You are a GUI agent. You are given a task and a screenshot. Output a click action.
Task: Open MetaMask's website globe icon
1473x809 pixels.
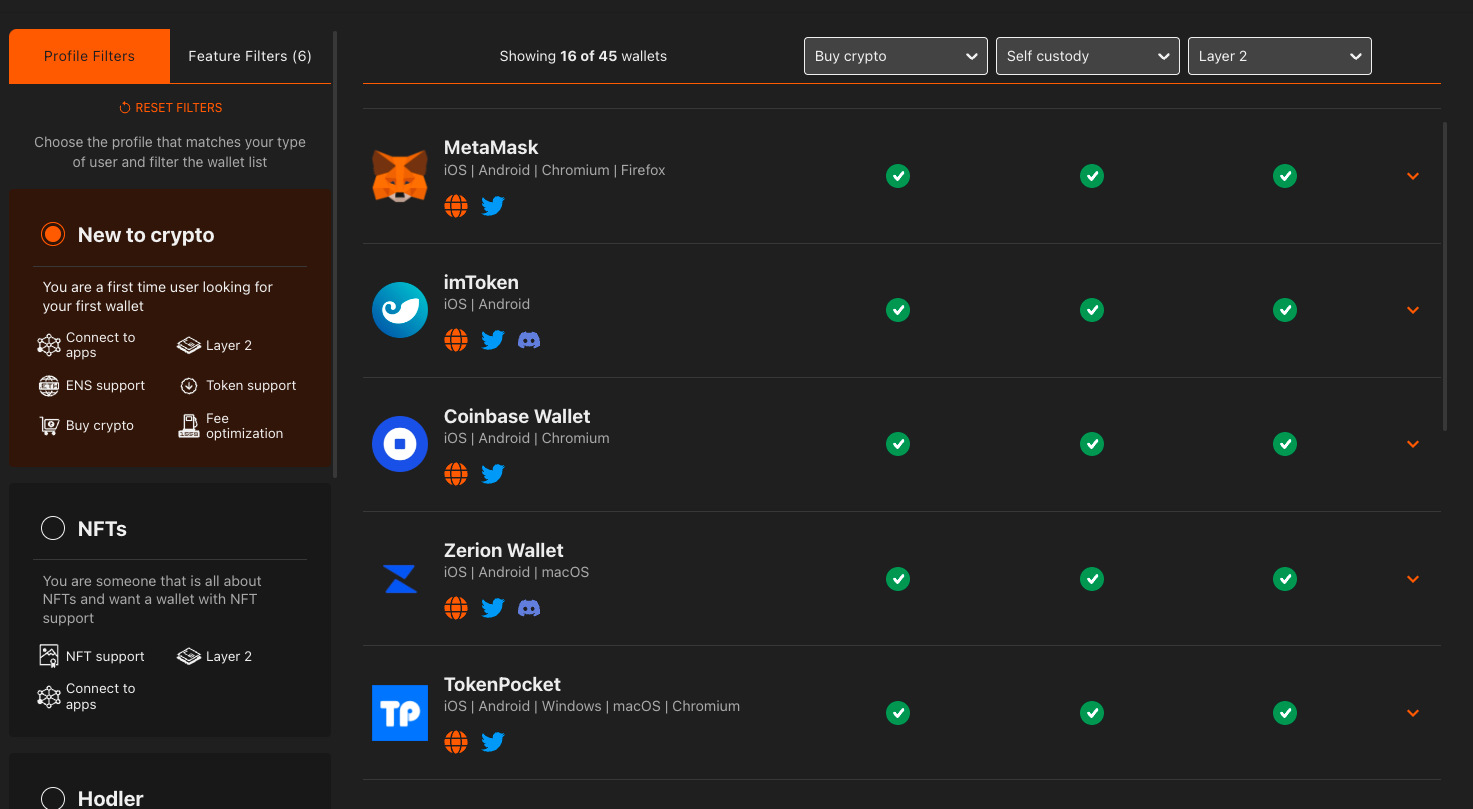coord(456,206)
